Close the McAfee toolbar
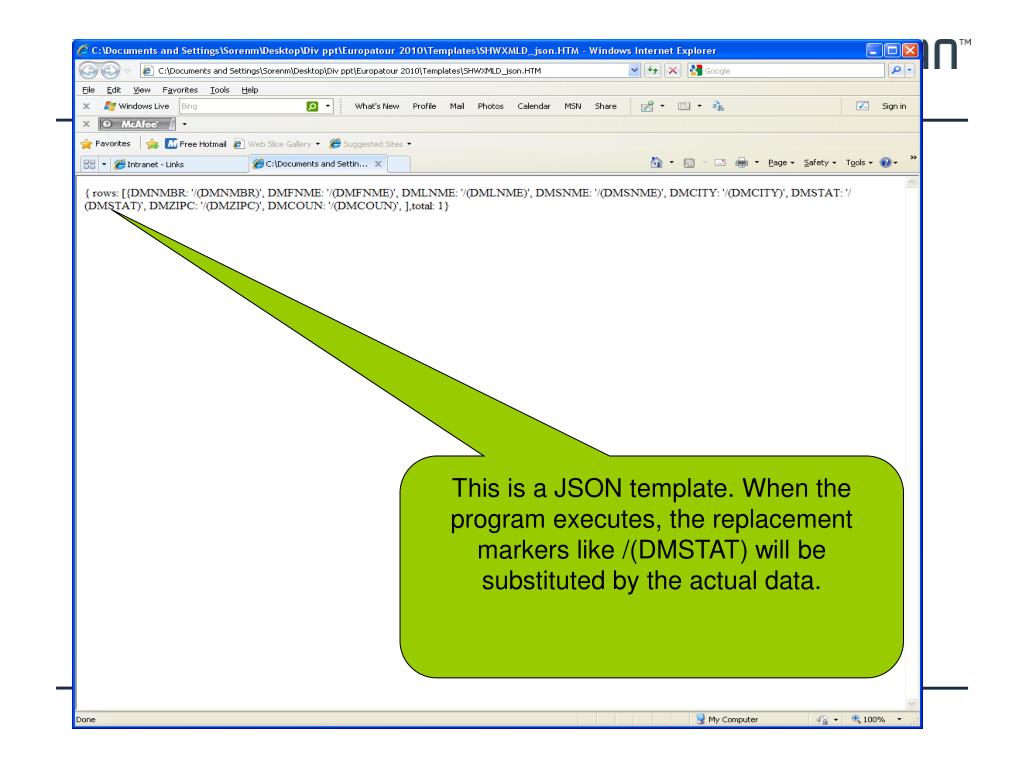The image size is (1024, 768). (x=86, y=123)
